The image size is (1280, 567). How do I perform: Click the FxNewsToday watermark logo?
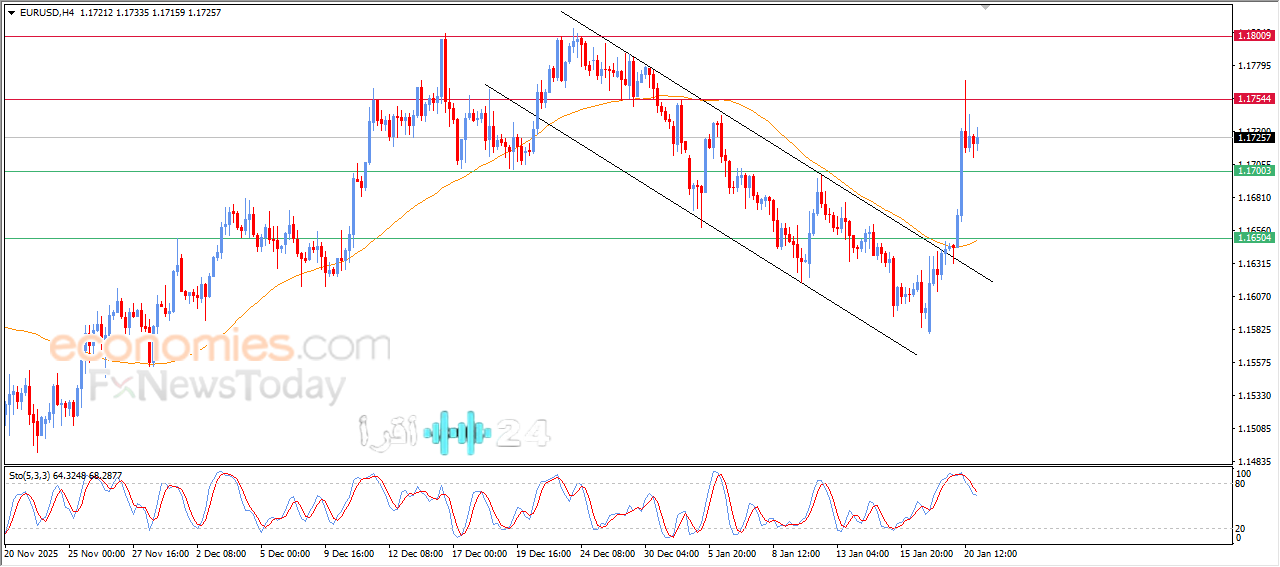(215, 386)
